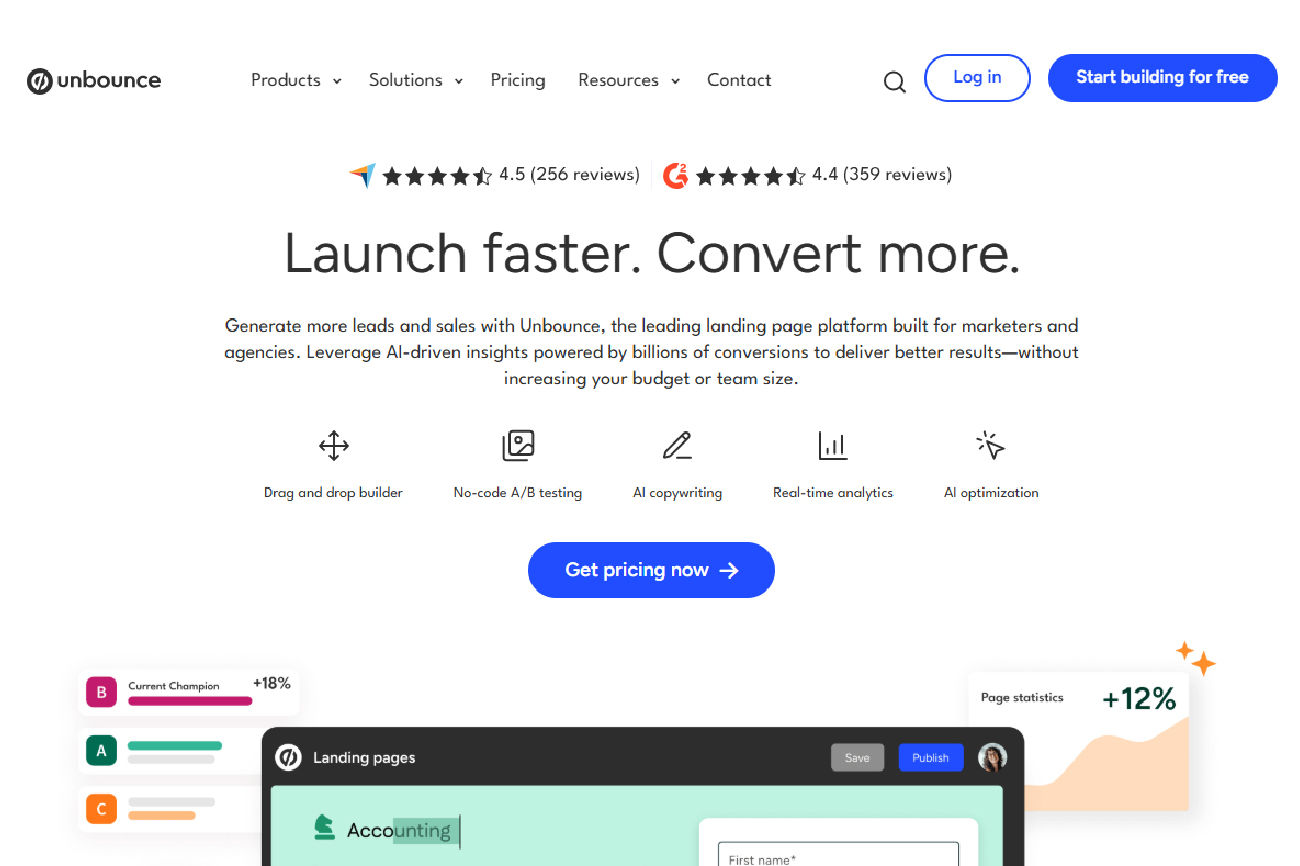Click the First name input field

pyautogui.click(x=838, y=854)
